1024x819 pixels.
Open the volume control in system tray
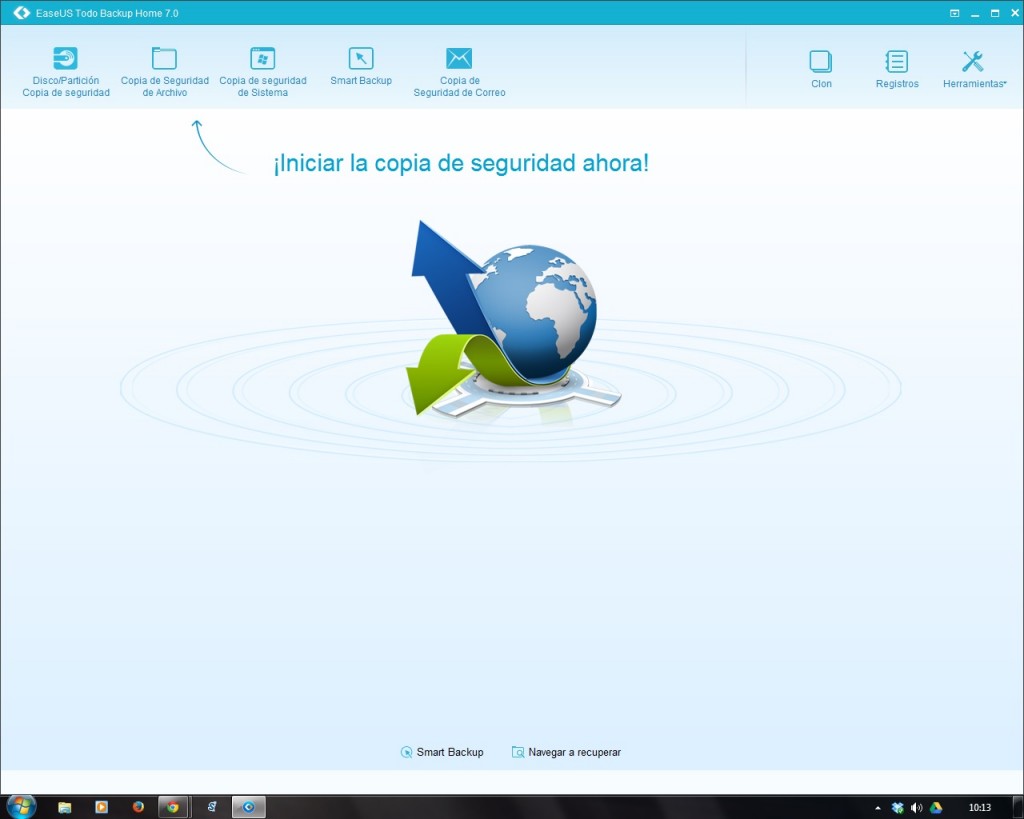pos(916,807)
